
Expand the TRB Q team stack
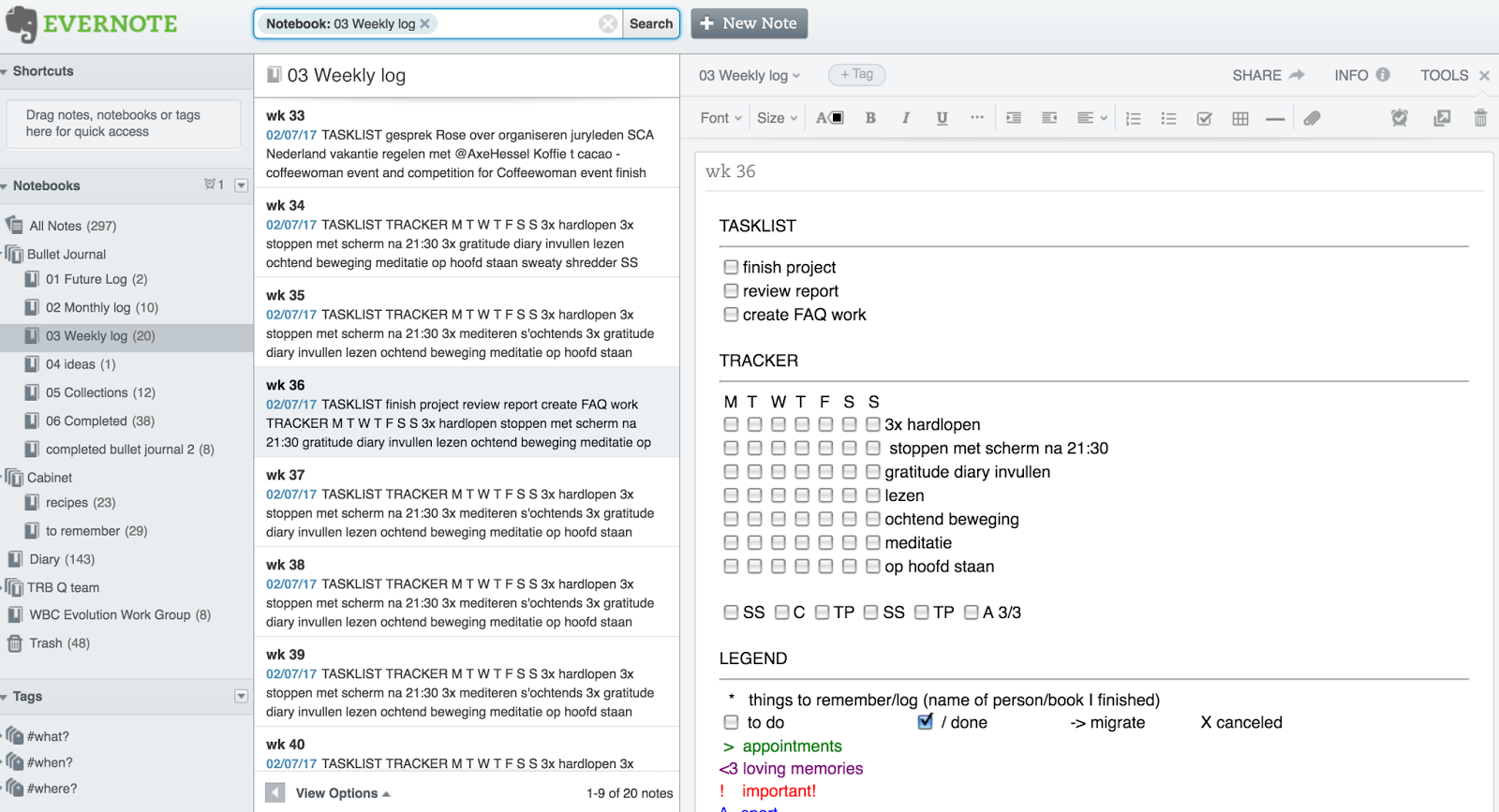pyautogui.click(x=3, y=587)
